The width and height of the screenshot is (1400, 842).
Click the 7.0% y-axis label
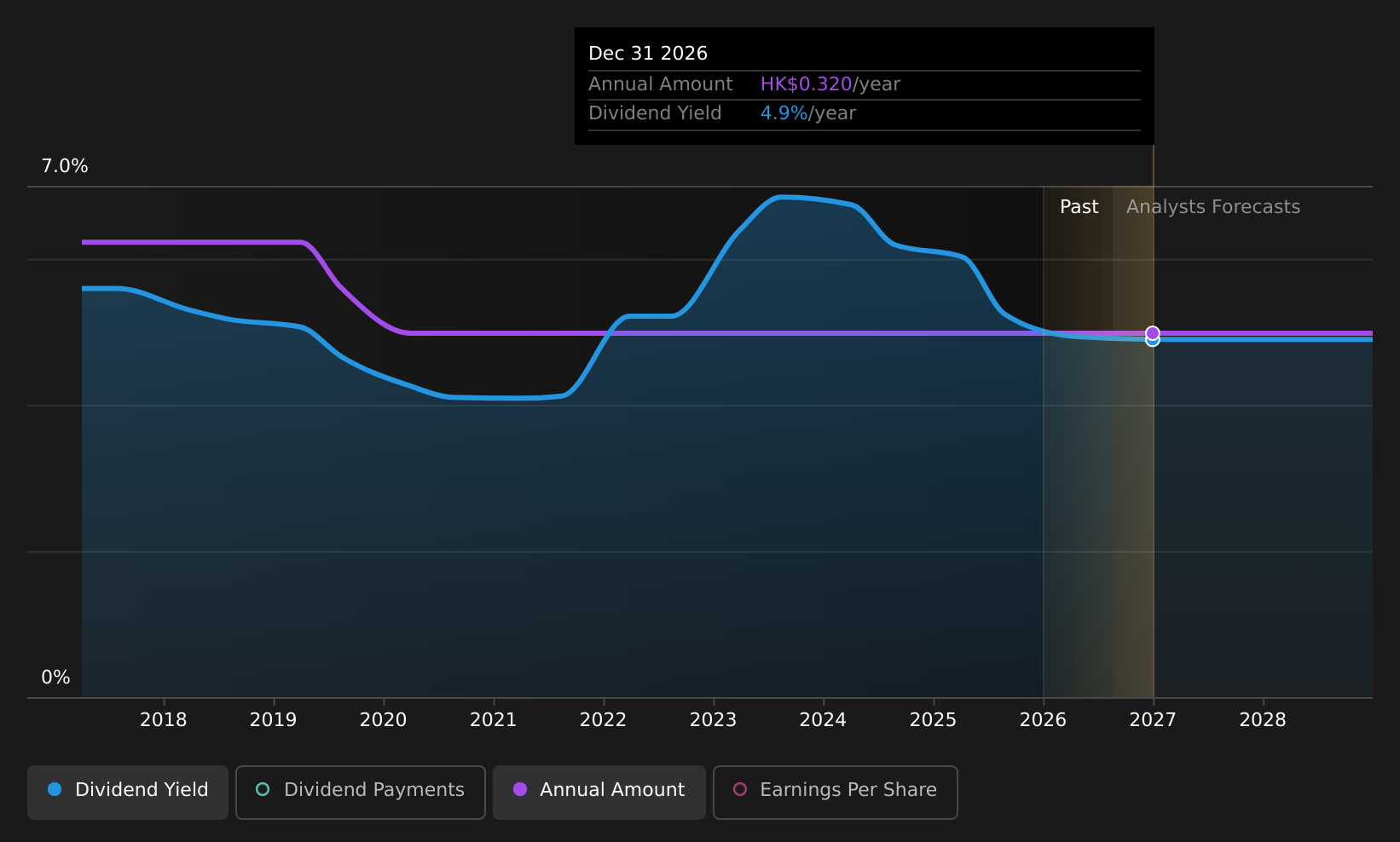(x=65, y=166)
